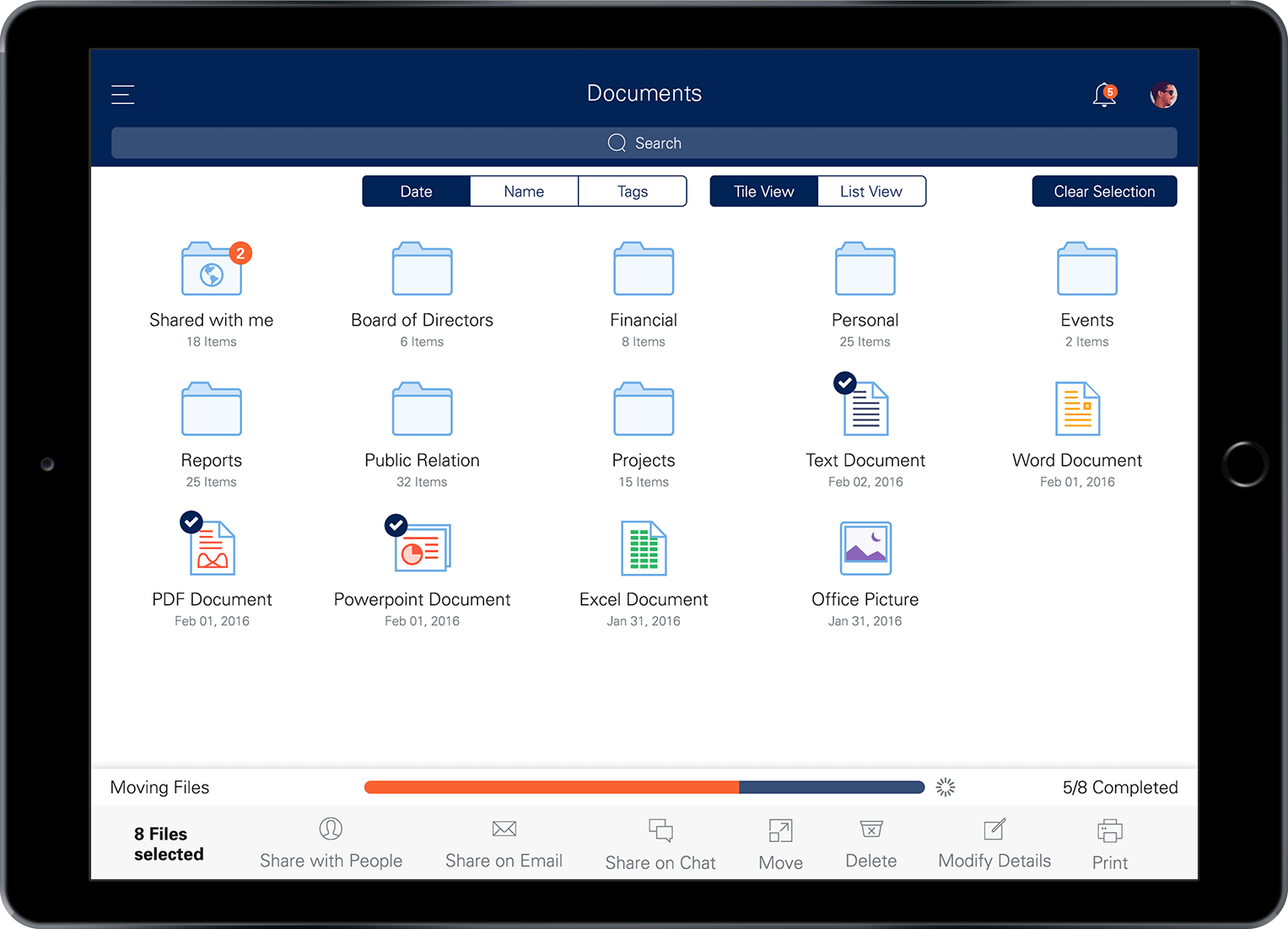This screenshot has height=929, width=1288.
Task: Open notifications bell with 5 badge
Action: pyautogui.click(x=1105, y=95)
